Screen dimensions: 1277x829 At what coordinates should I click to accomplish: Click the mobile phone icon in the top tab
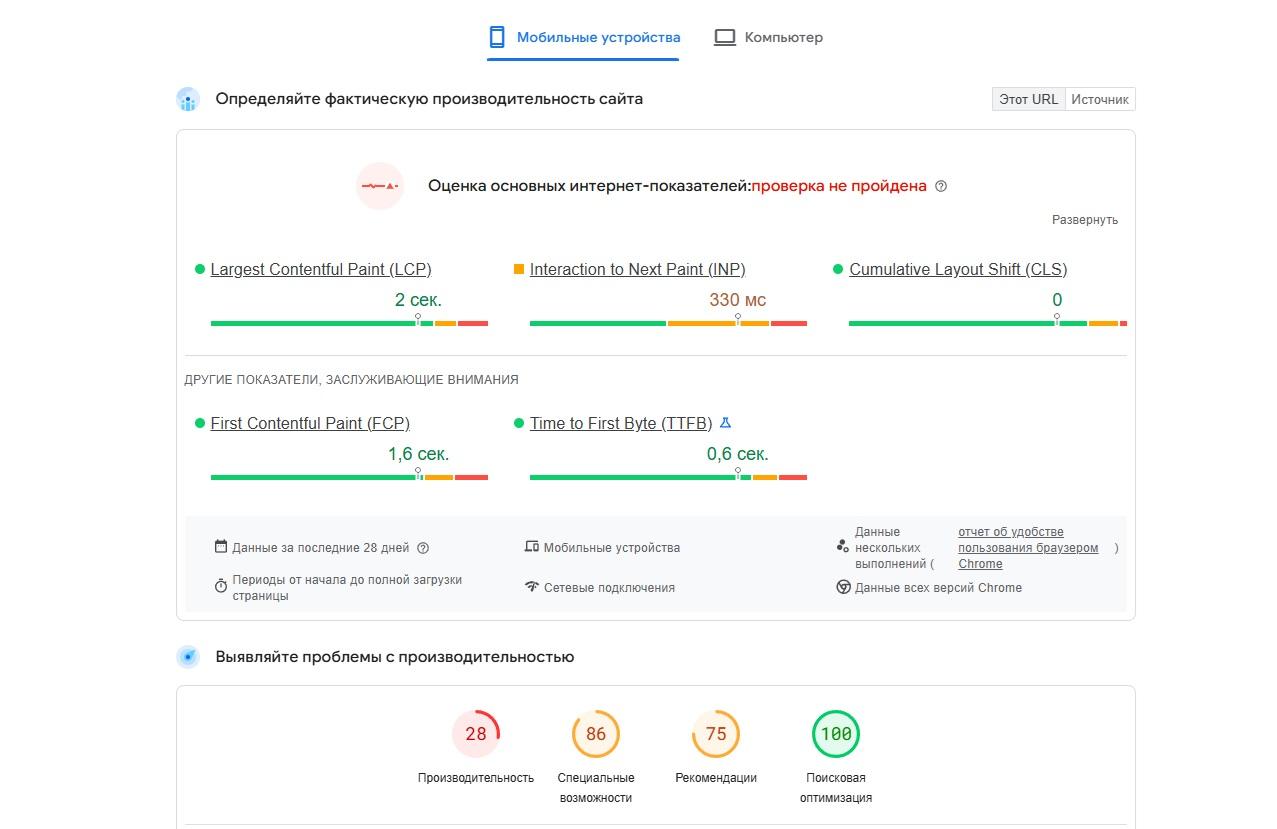pos(497,37)
